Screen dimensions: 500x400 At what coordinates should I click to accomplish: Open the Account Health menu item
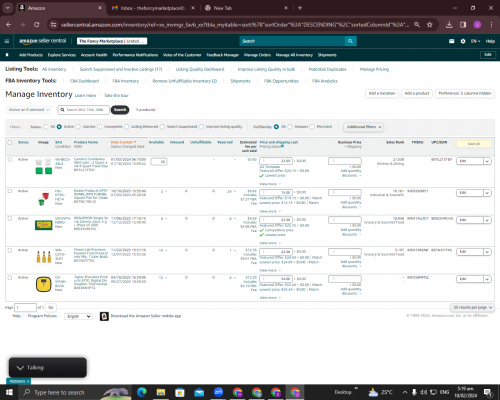point(94,55)
